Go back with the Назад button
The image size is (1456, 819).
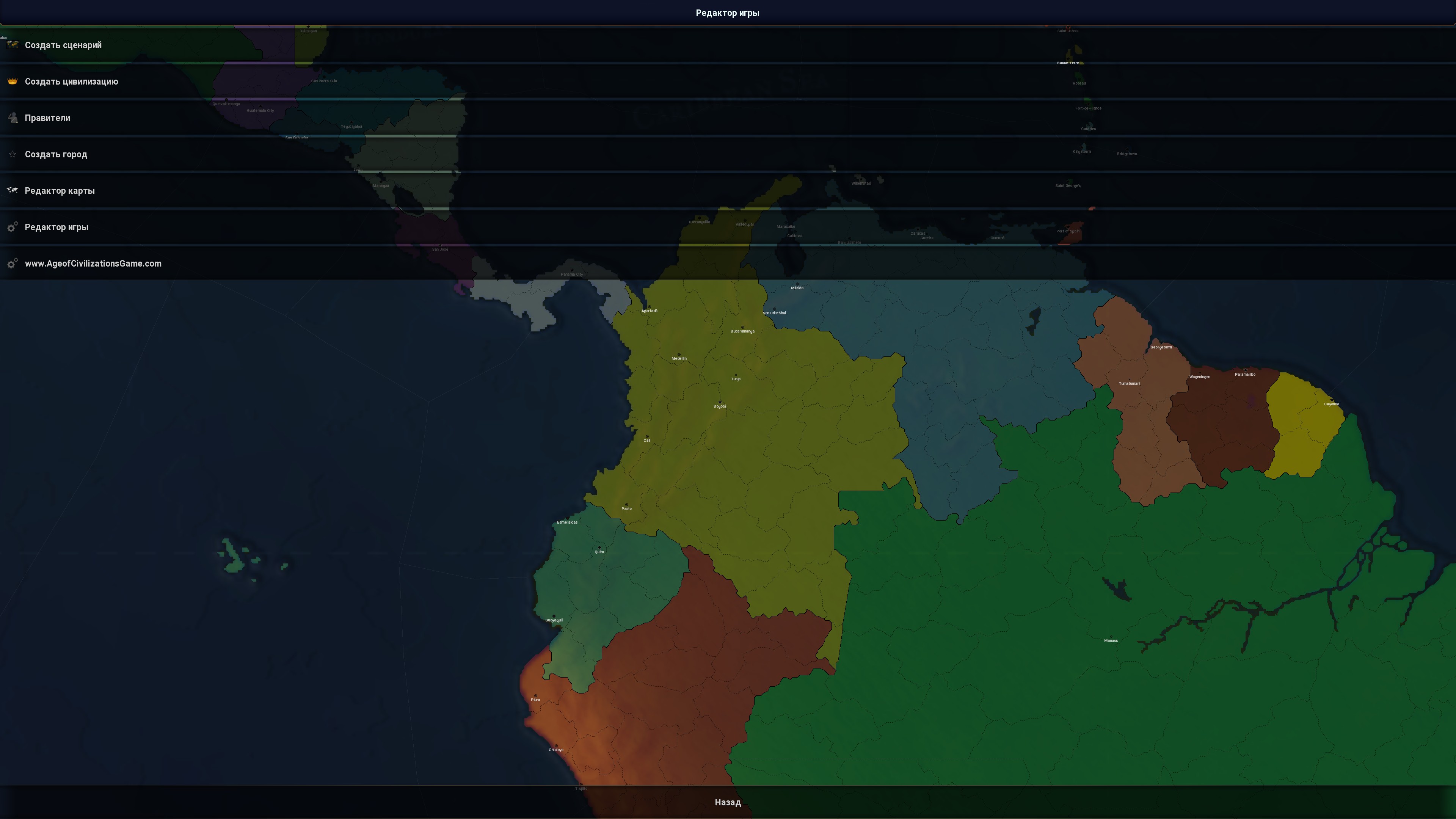(728, 802)
